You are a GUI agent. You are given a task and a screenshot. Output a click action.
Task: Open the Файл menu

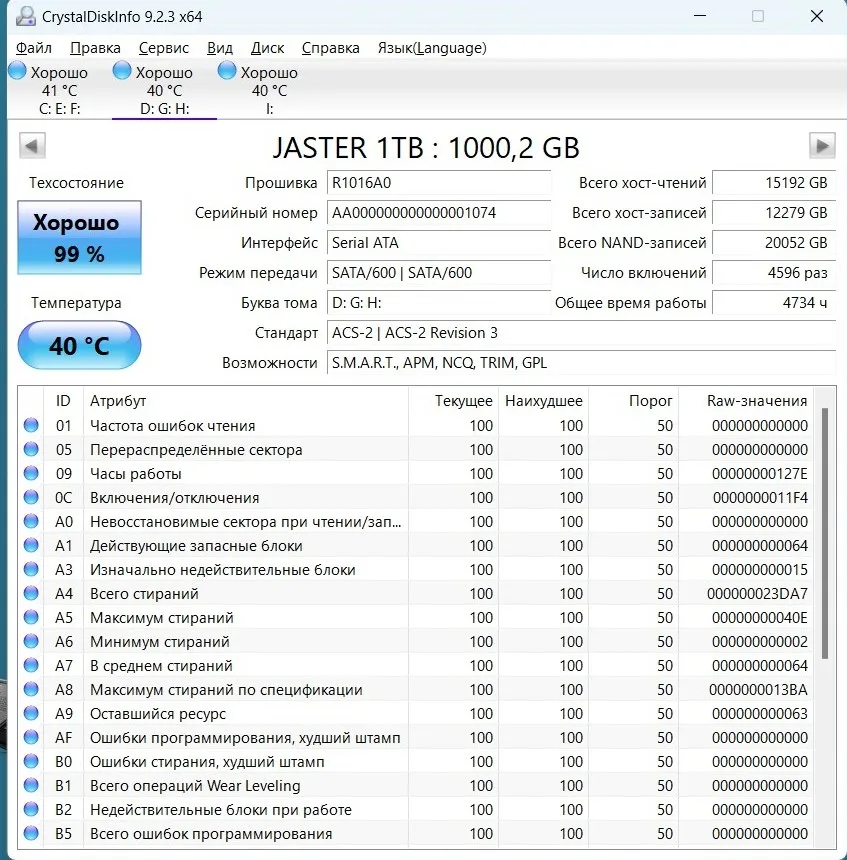34,48
